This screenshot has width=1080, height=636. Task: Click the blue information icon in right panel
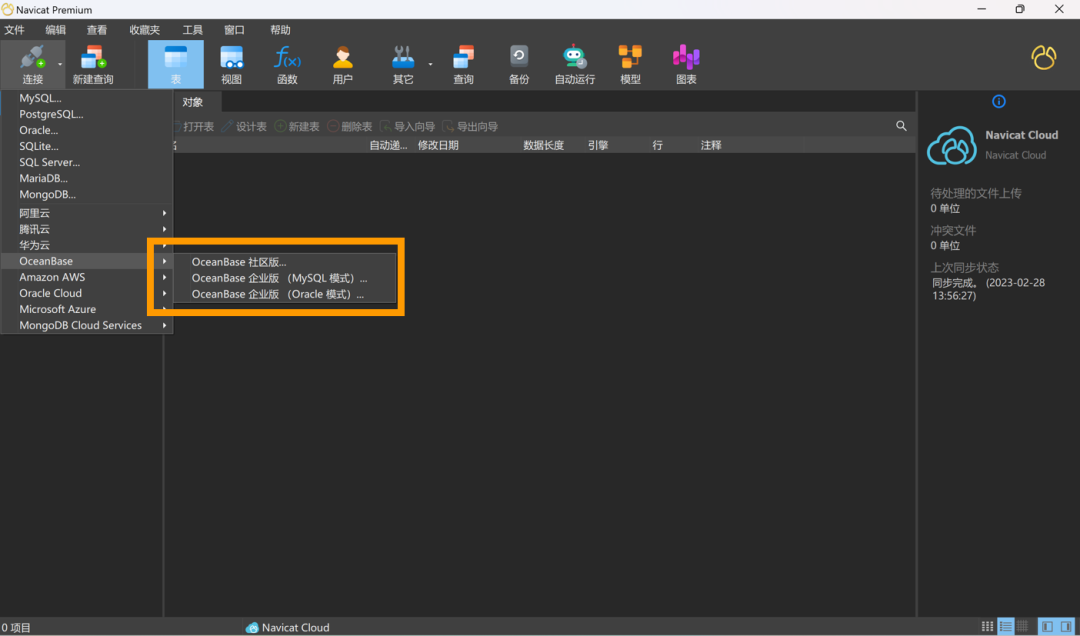pos(999,101)
